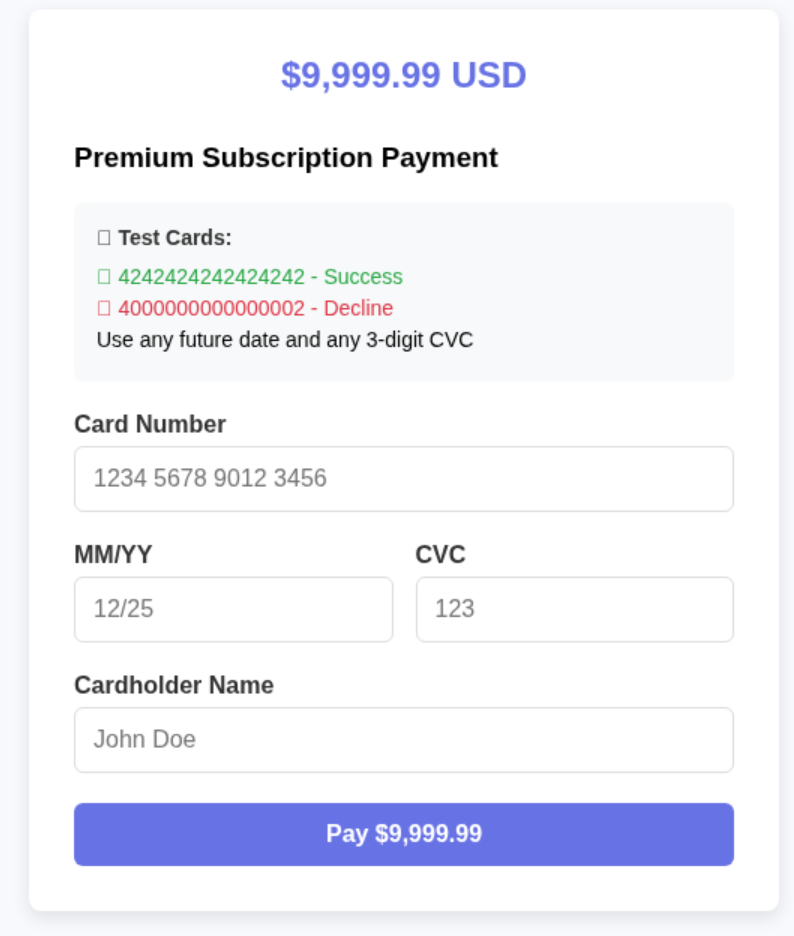
Task: Click into the Cardholder Name field
Action: click(403, 740)
